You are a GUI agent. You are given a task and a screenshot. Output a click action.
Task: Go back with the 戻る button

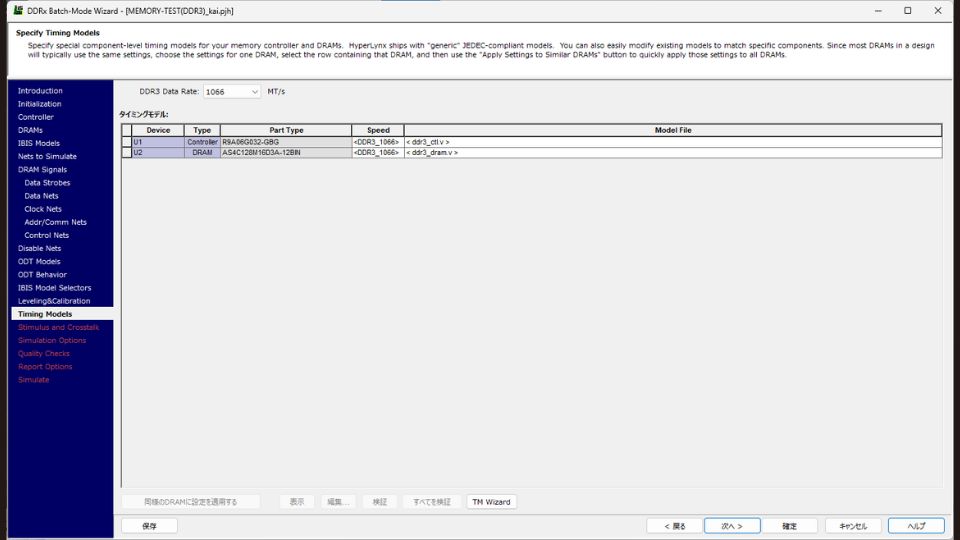tap(674, 526)
